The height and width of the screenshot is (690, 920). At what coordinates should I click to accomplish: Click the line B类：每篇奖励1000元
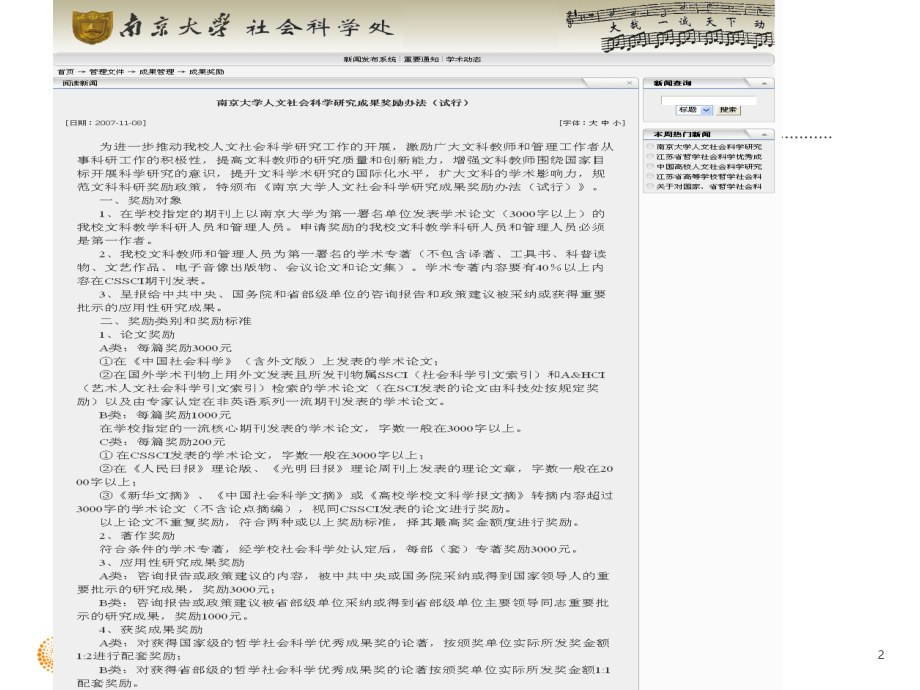click(165, 415)
